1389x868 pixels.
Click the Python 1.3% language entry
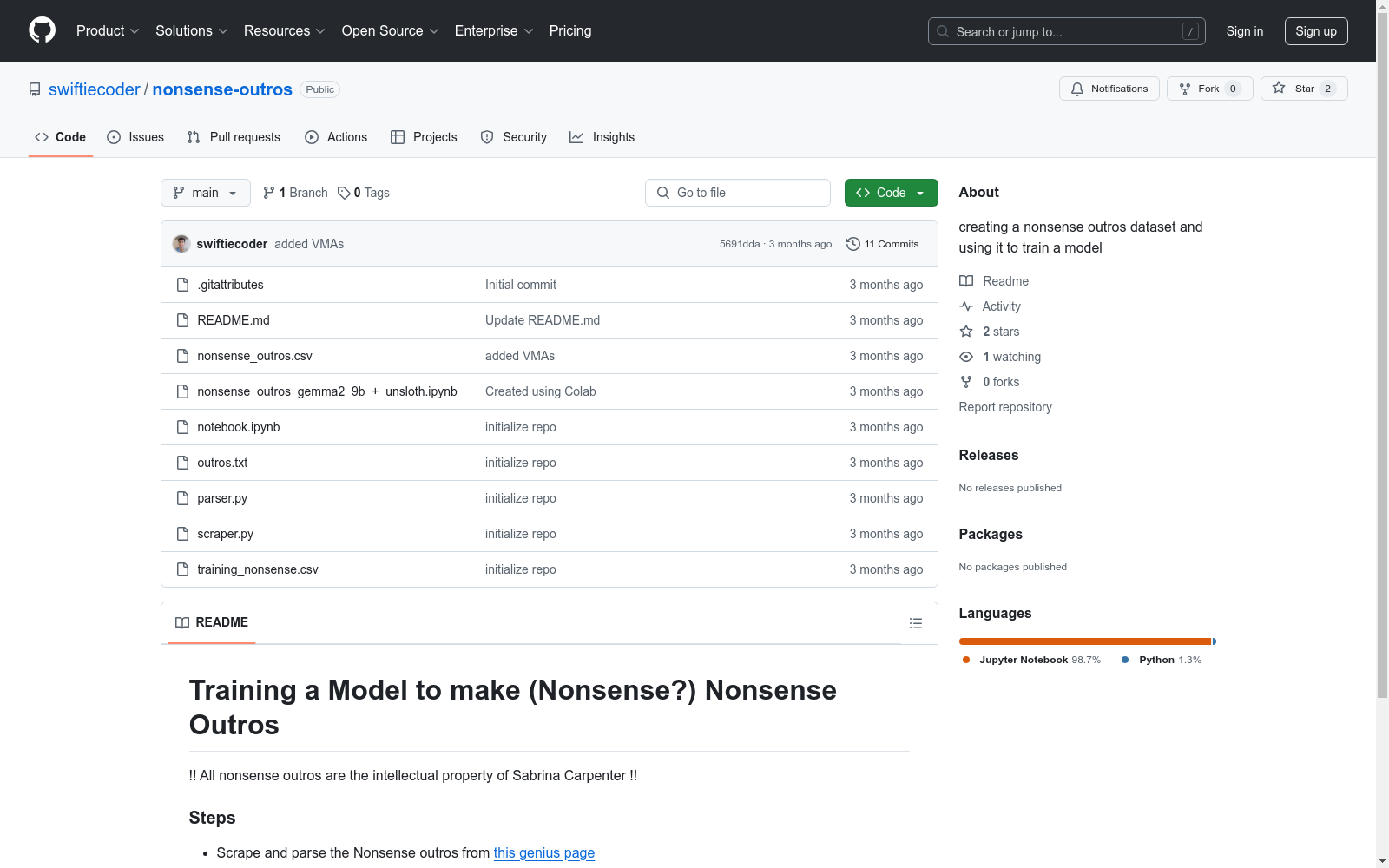click(1162, 660)
